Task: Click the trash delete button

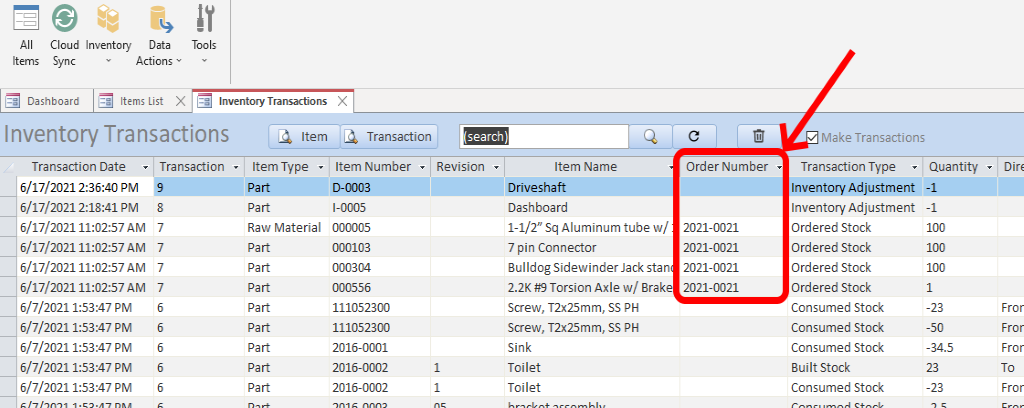Action: 758,136
